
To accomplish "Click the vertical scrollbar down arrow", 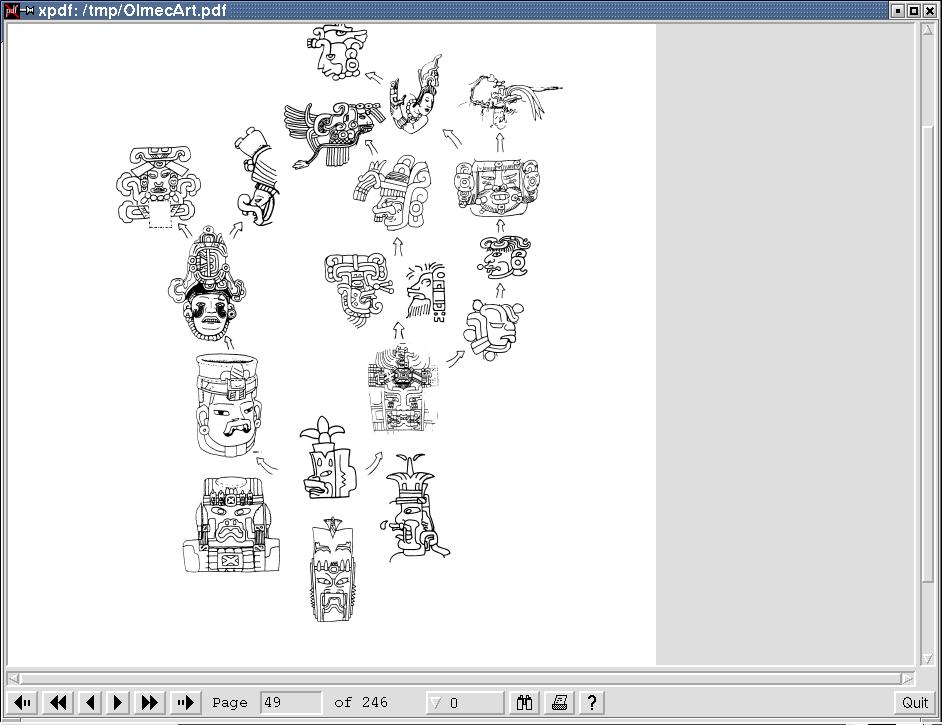I will tap(928, 659).
